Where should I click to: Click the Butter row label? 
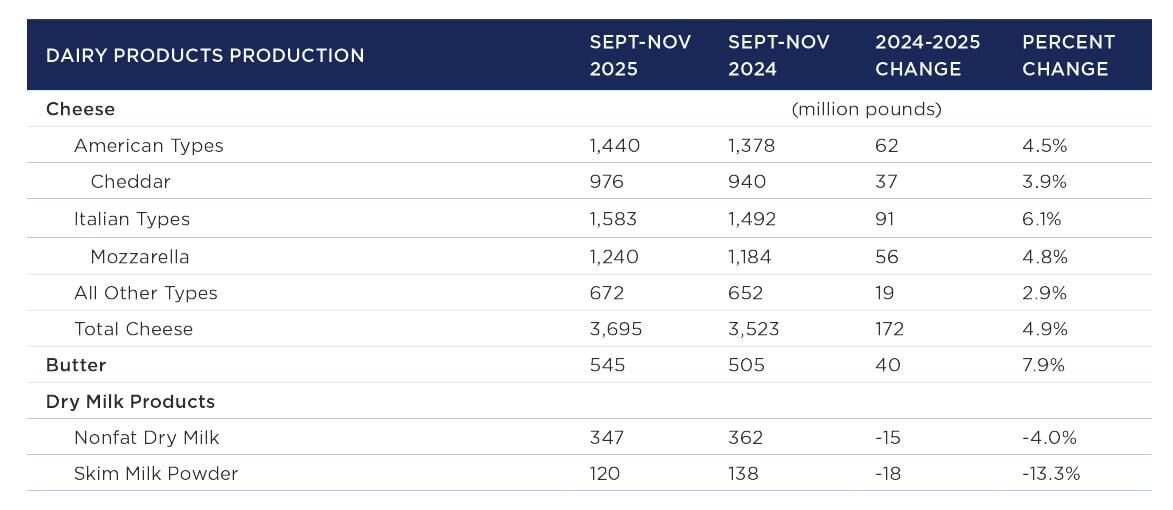pos(76,365)
